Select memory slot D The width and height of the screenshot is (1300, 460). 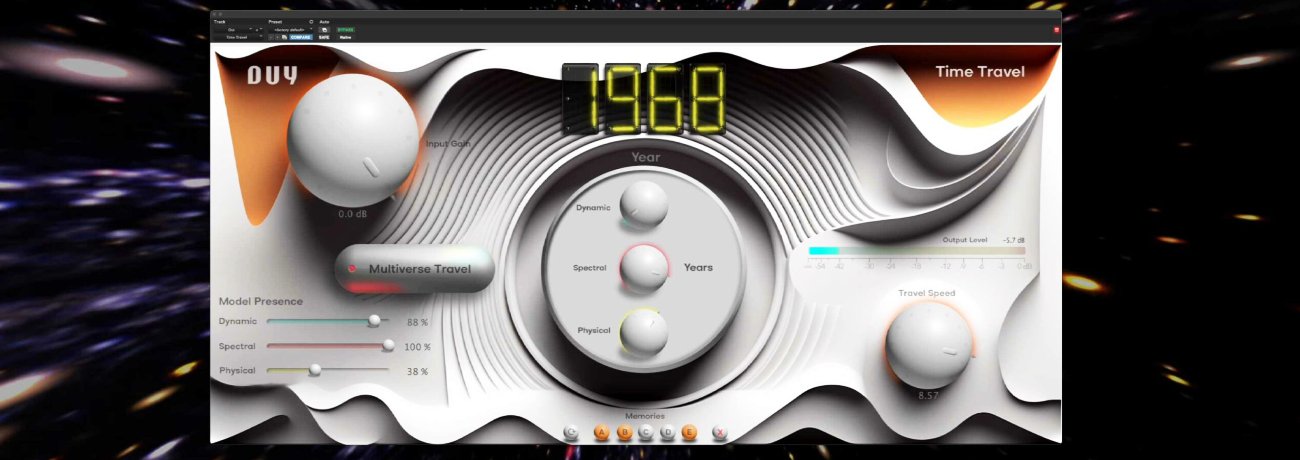click(x=667, y=433)
